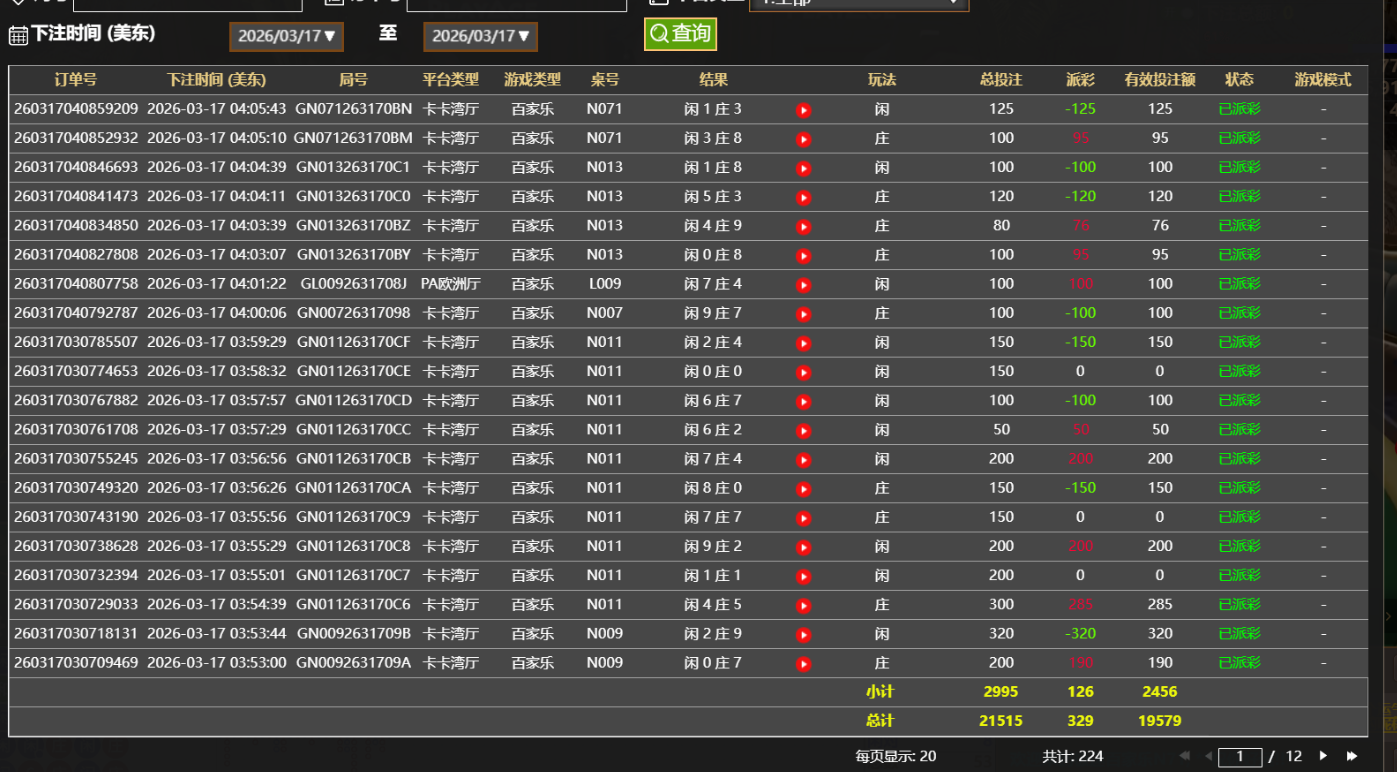
Task: Open replay icon for round GL0092631708J
Action: coord(803,285)
